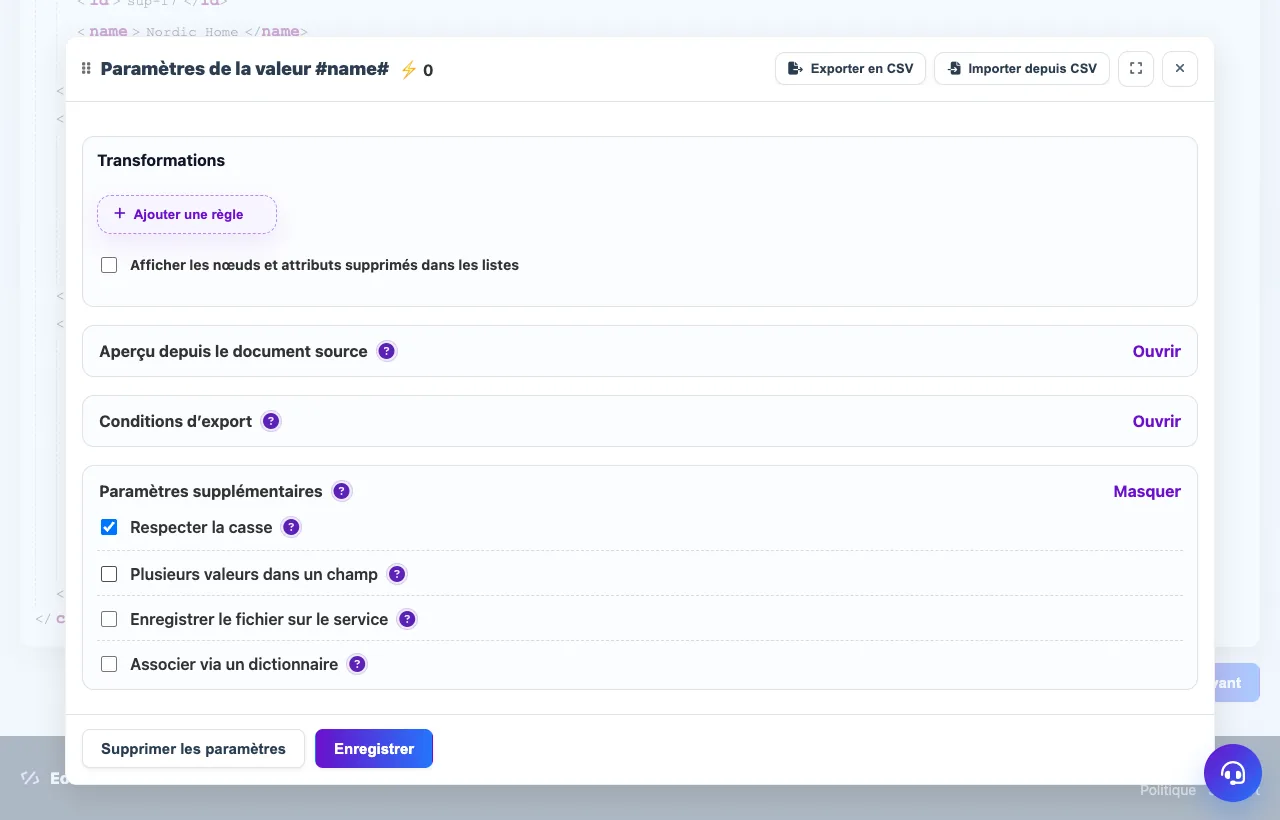Close the value parameters dialog
The height and width of the screenshot is (820, 1280).
click(x=1180, y=69)
